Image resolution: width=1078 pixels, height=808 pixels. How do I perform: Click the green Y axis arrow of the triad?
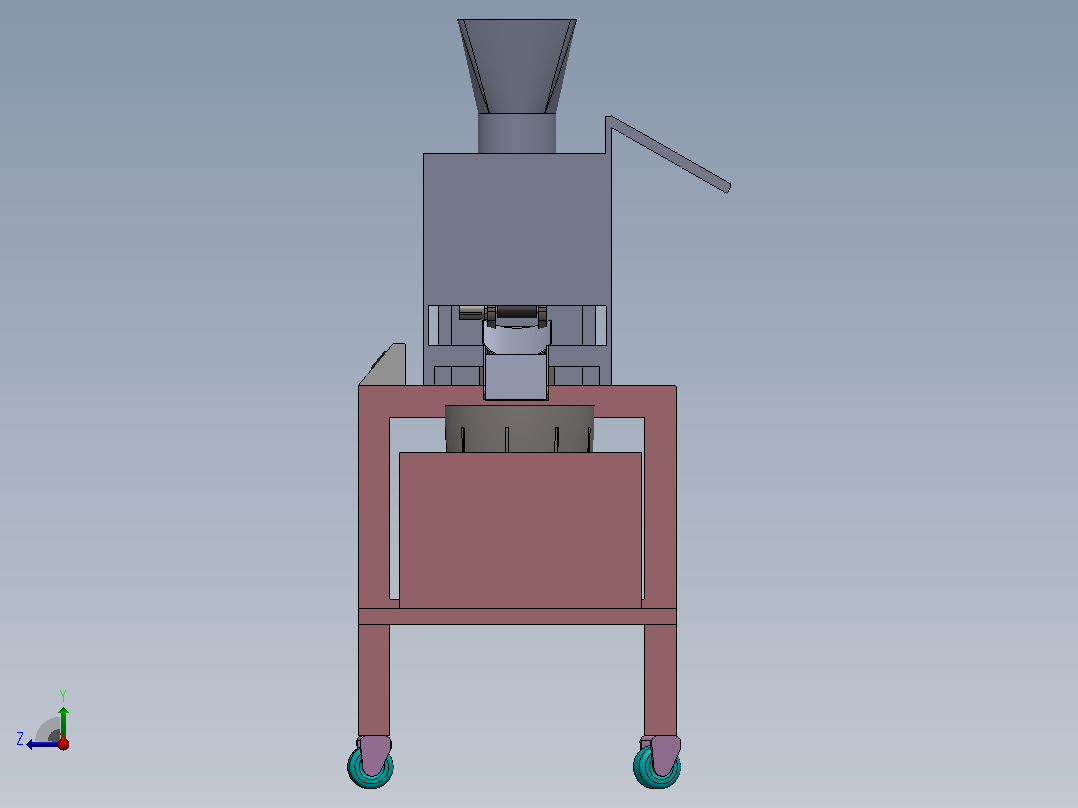[x=63, y=722]
